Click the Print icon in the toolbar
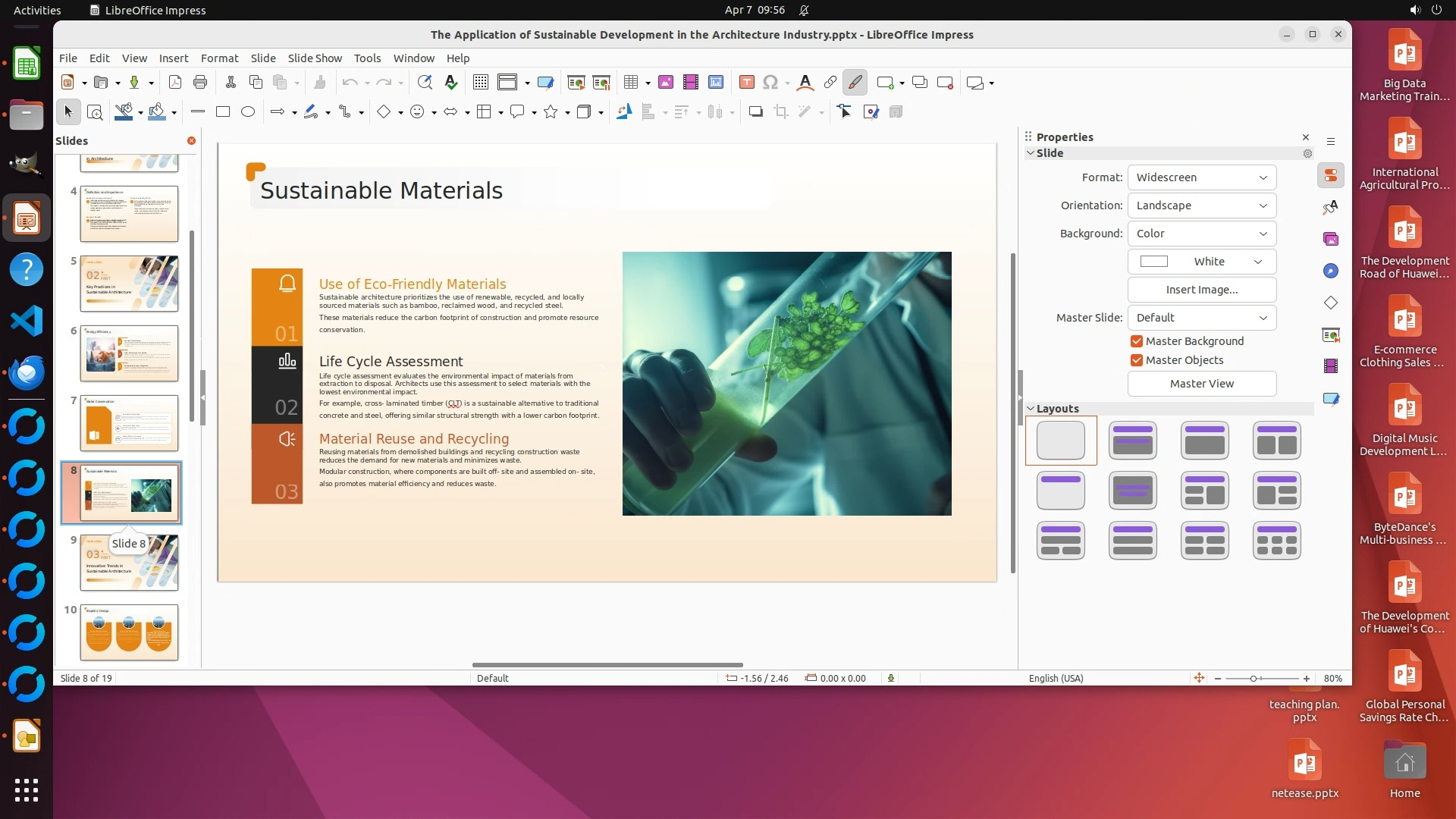This screenshot has width=1456, height=819. tap(200, 83)
